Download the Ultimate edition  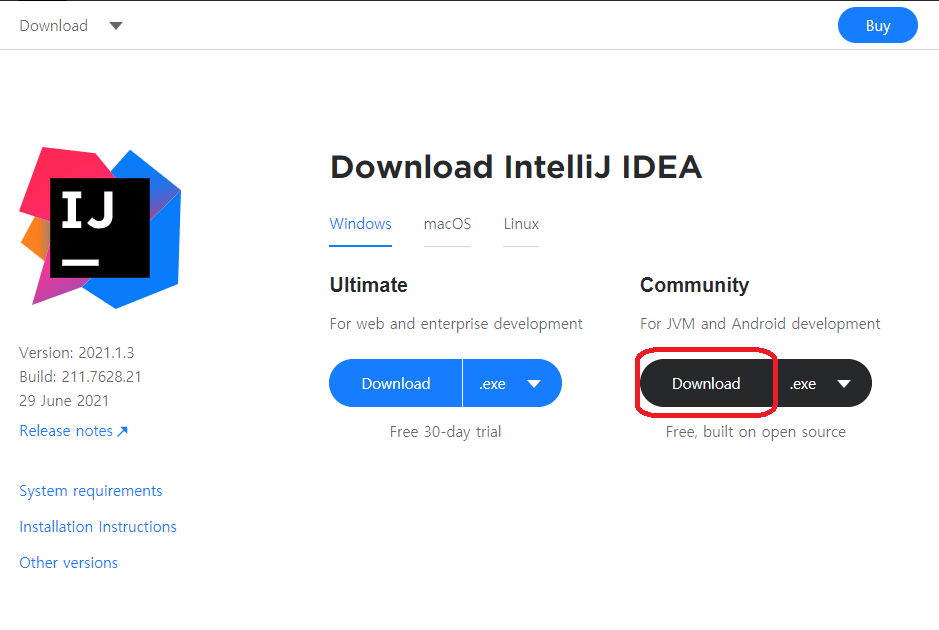pos(396,383)
